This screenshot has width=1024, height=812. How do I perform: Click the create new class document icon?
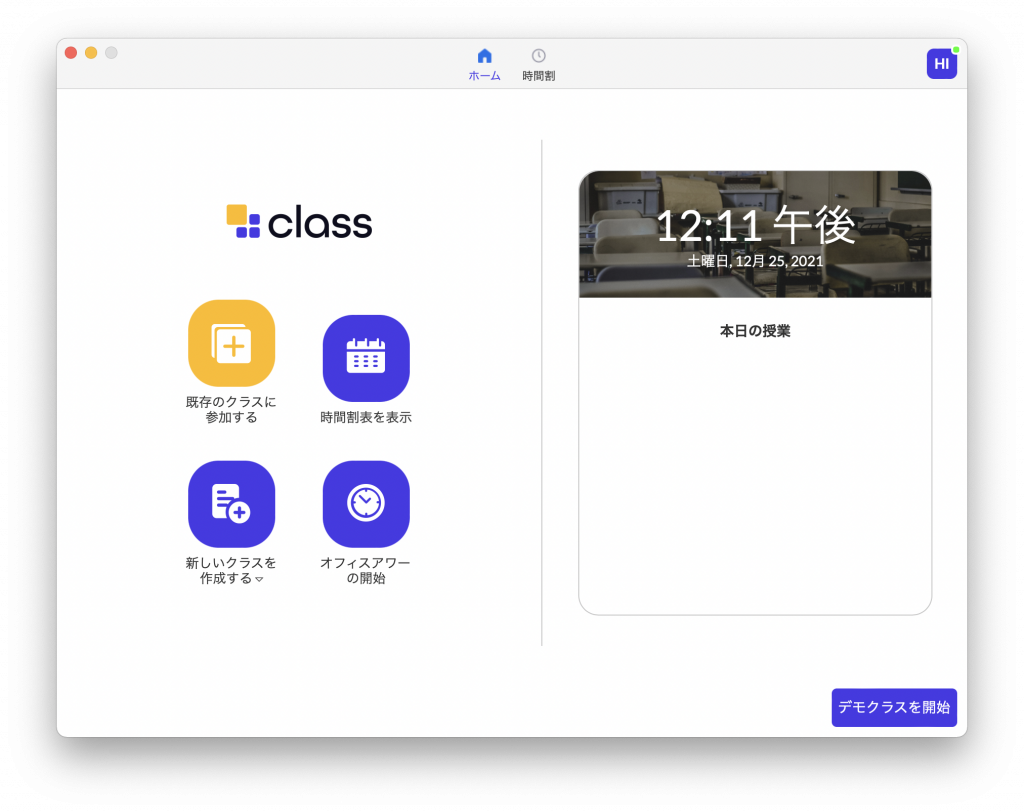click(x=231, y=503)
